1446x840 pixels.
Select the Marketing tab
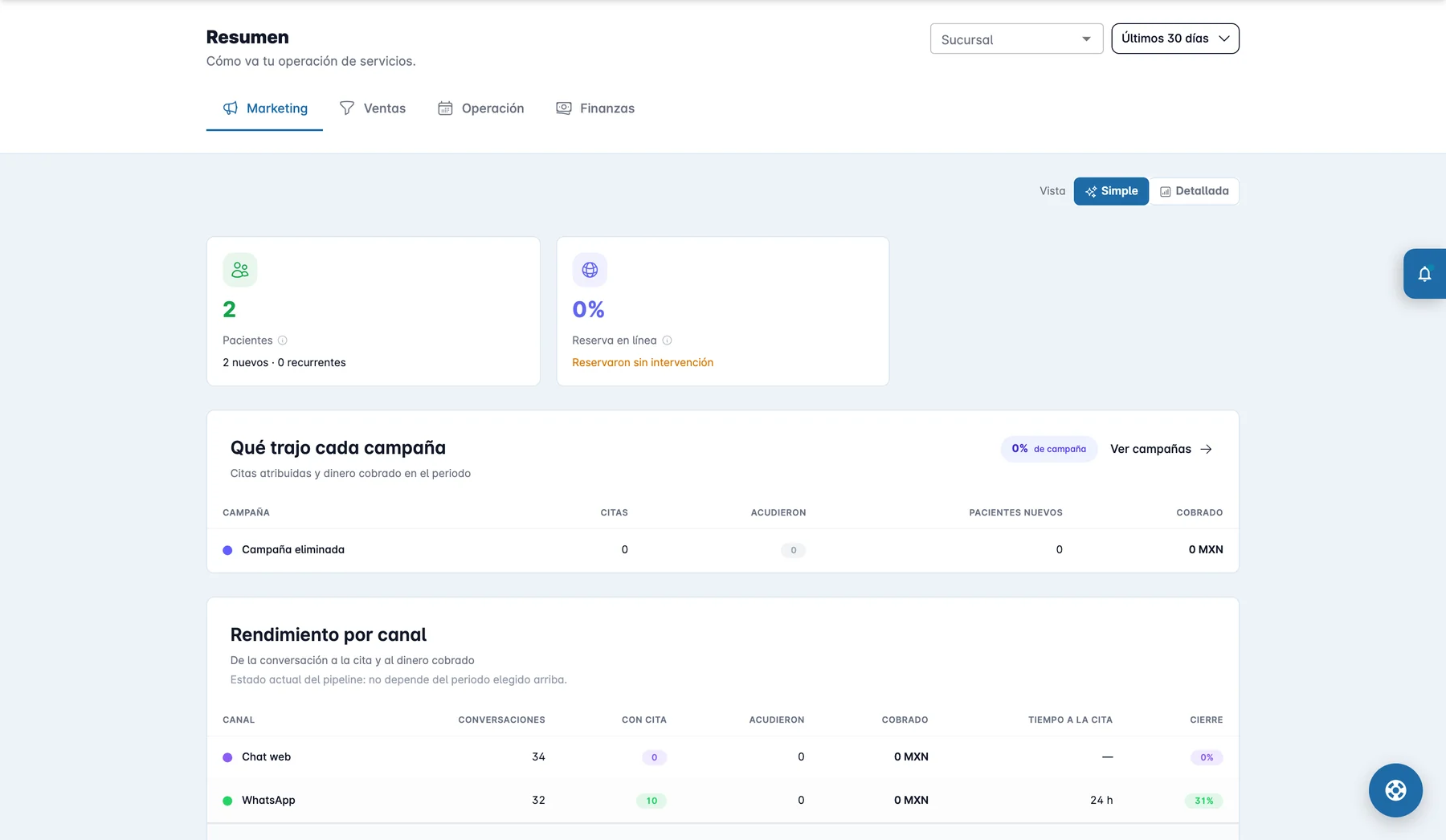click(x=264, y=108)
